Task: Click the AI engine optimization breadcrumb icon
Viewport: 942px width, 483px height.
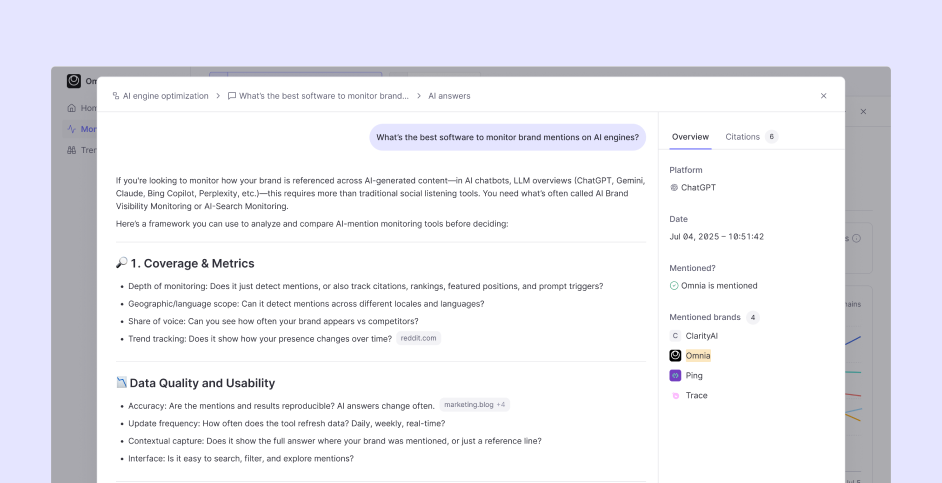Action: pos(116,96)
